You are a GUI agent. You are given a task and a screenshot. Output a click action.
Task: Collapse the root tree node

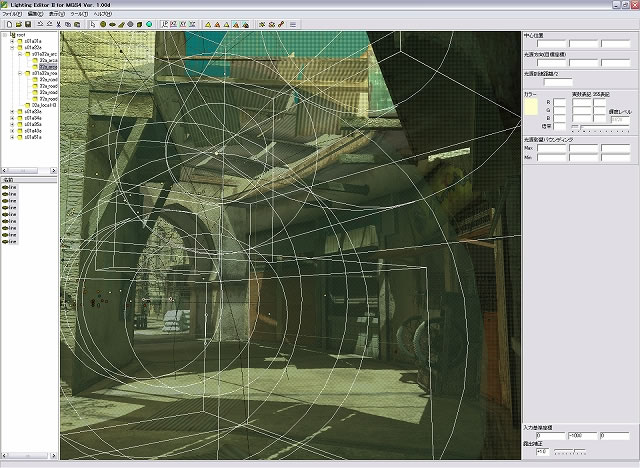pyautogui.click(x=6, y=34)
